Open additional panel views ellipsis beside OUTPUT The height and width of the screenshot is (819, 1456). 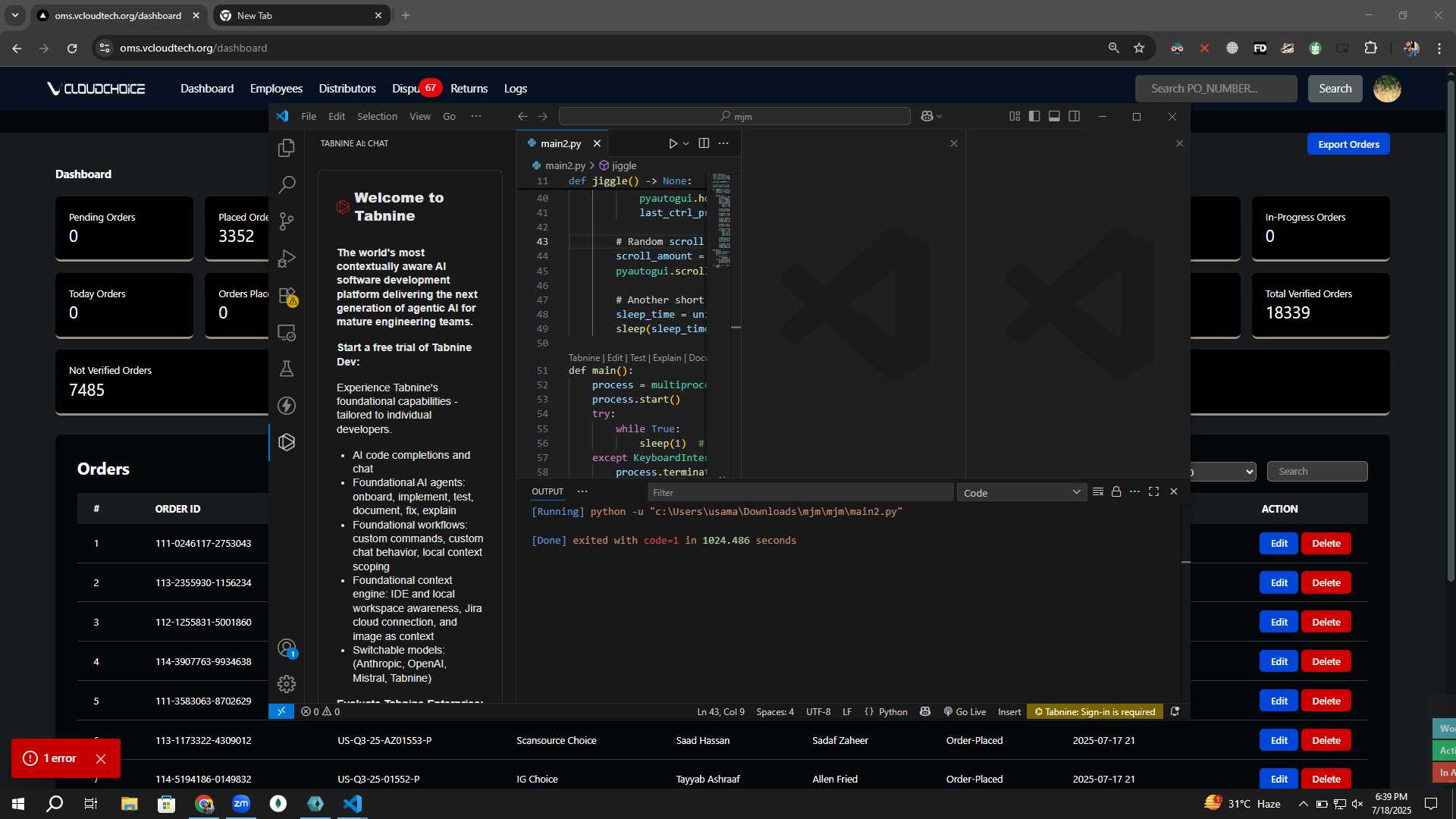pos(582,491)
